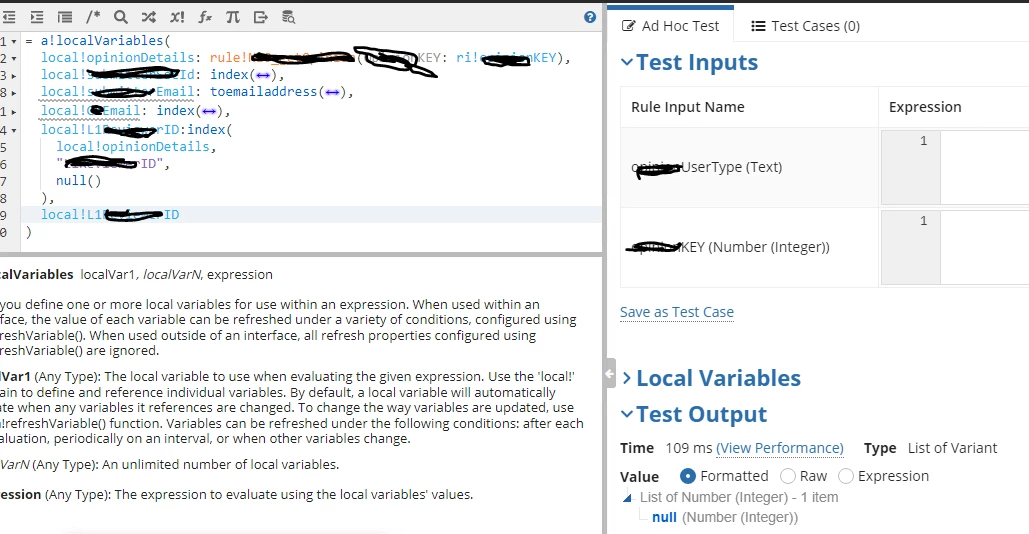Click the a!localVariables( text on line 1

pyautogui.click(x=105, y=41)
